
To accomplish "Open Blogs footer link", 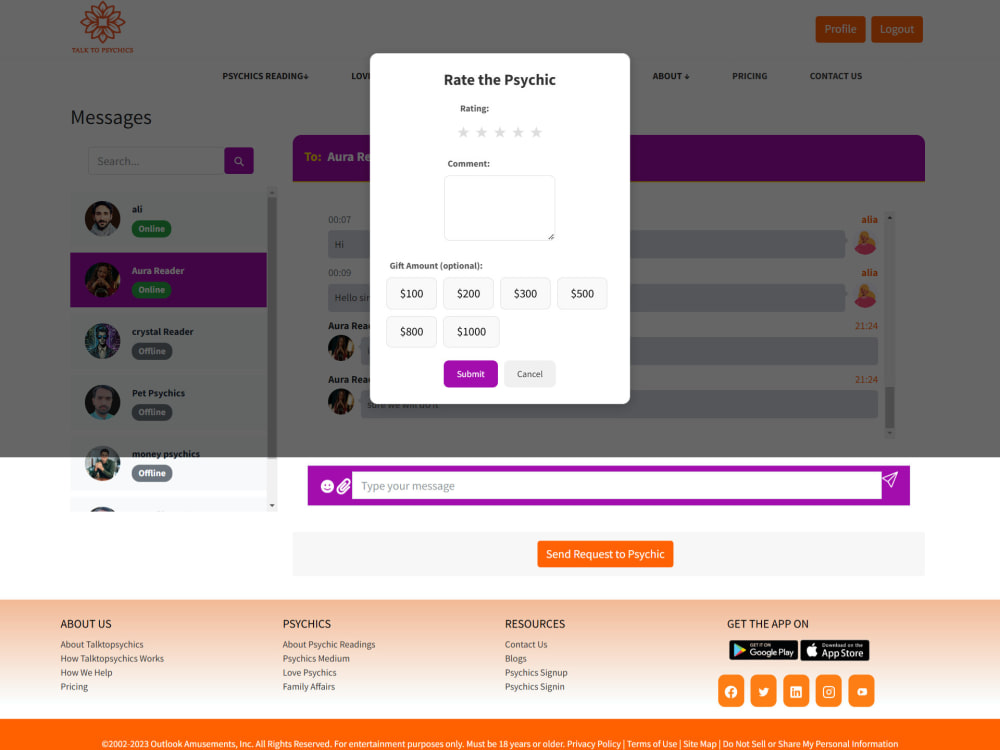I will pyautogui.click(x=515, y=659).
